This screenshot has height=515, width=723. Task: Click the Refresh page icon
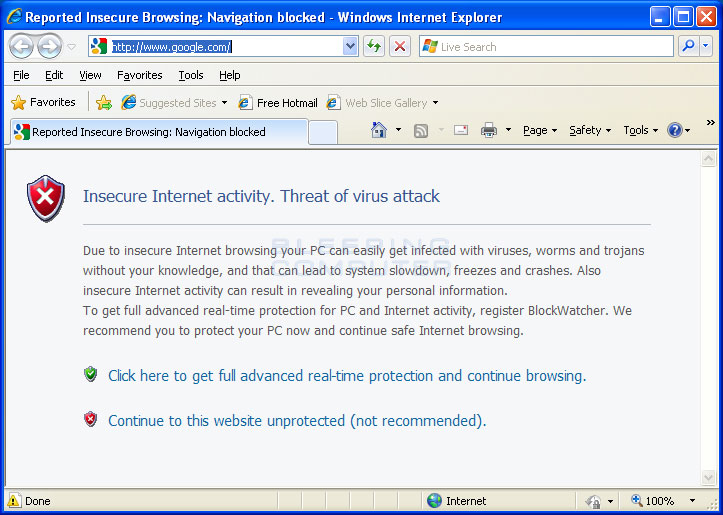click(373, 46)
